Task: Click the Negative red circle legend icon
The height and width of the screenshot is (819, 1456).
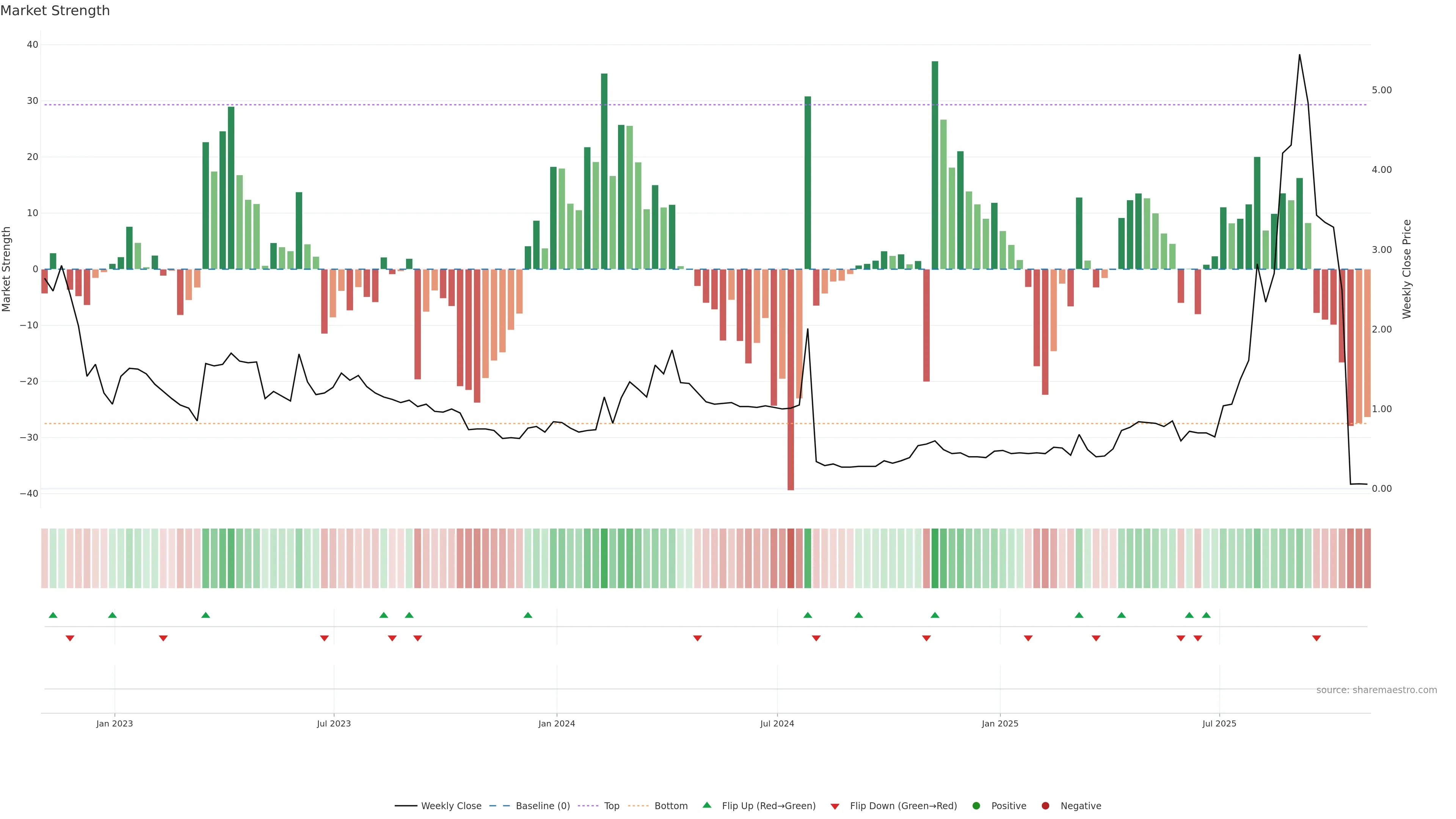Action: tap(1045, 805)
